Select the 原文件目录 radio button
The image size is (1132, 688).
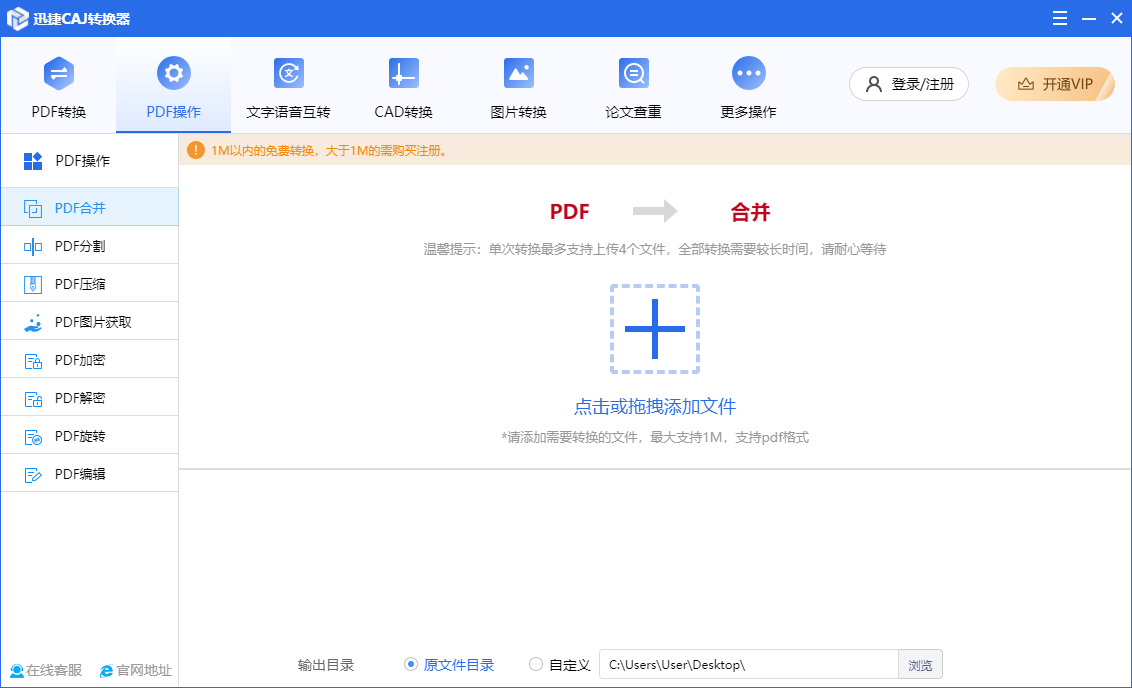pyautogui.click(x=411, y=664)
